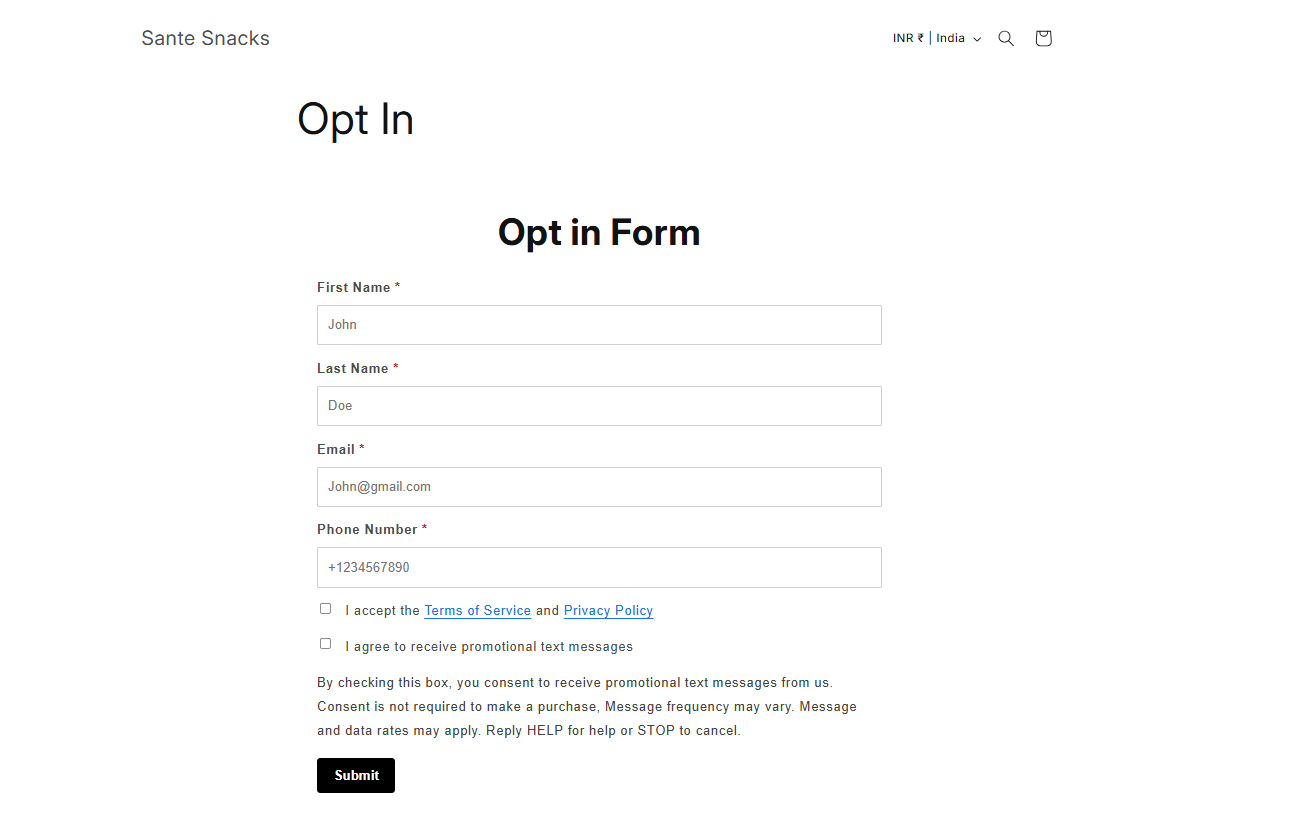The image size is (1302, 816).
Task: Open the Privacy Policy link
Action: click(608, 611)
